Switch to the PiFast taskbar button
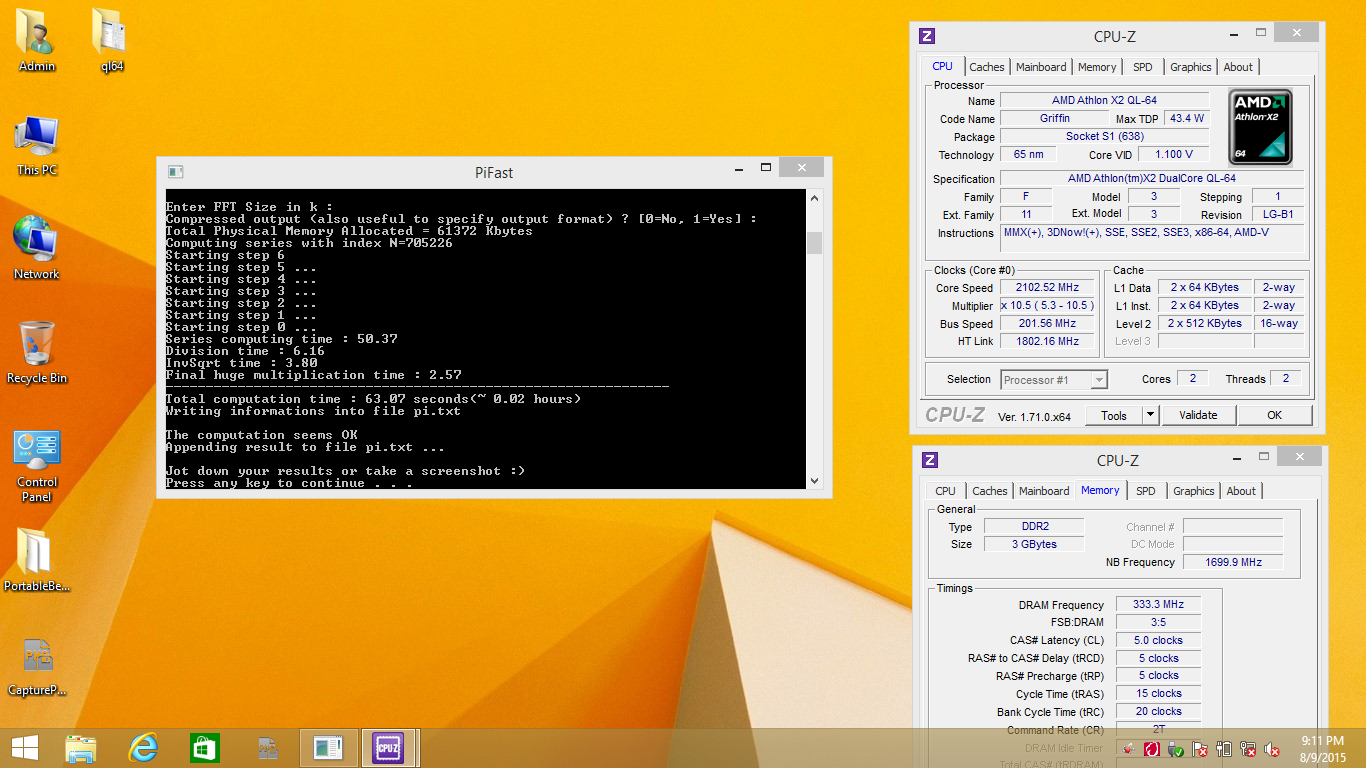This screenshot has width=1366, height=768. click(x=328, y=748)
